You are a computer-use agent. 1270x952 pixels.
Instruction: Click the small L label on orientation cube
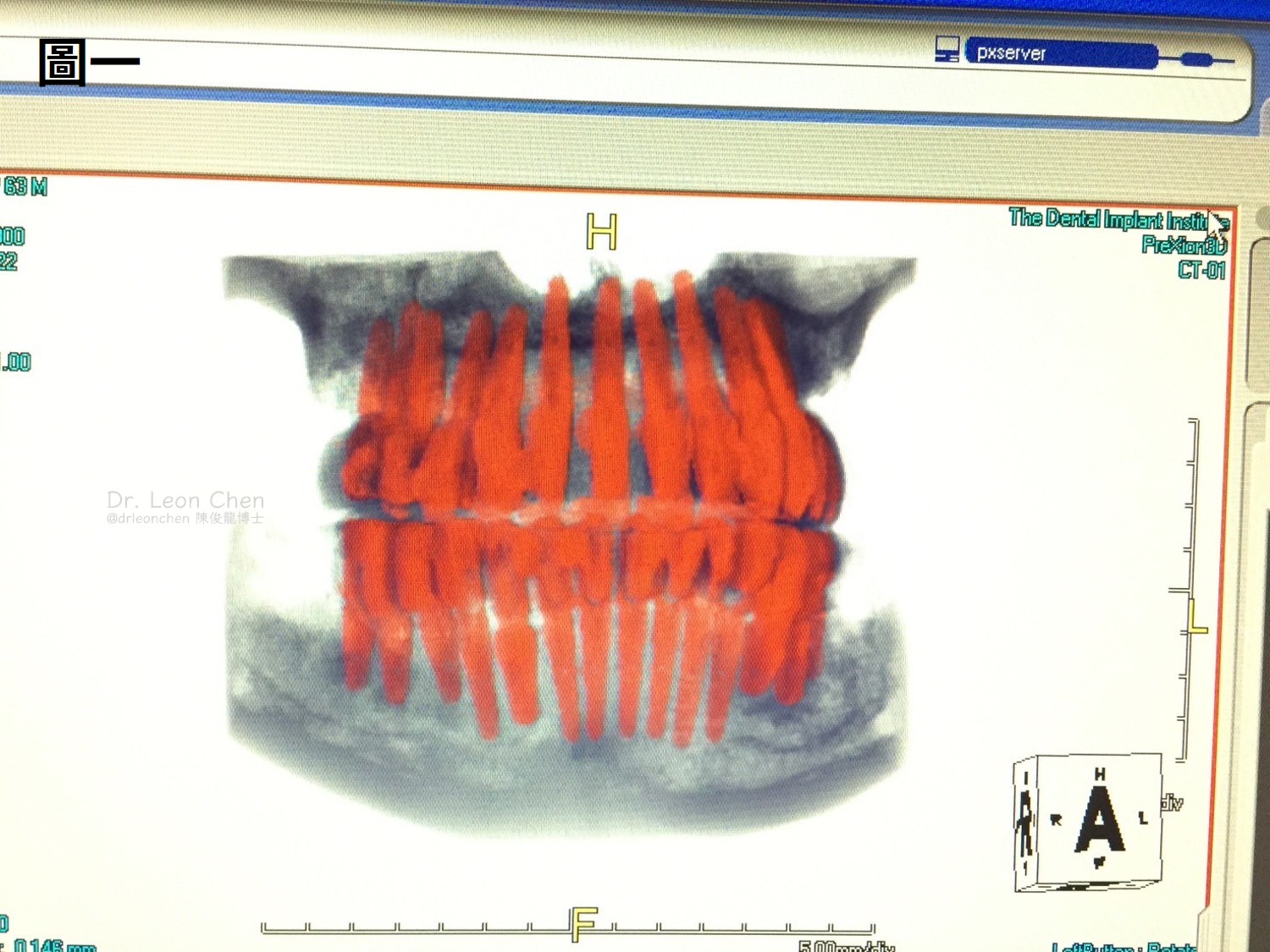(x=1143, y=818)
